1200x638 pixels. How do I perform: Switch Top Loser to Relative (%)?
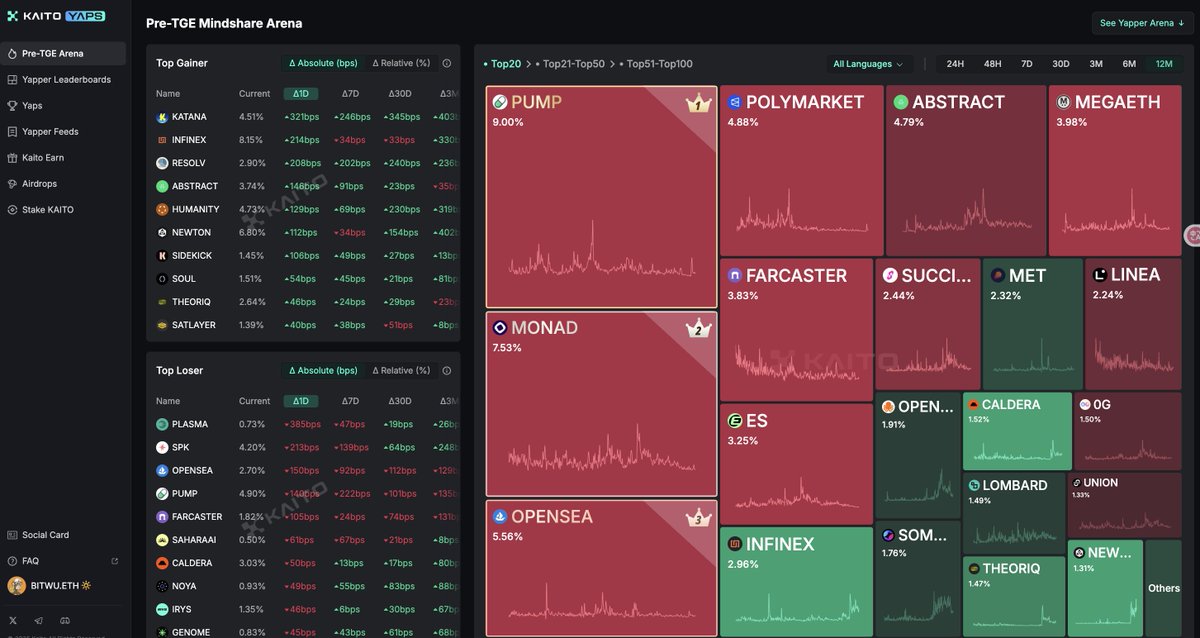(401, 370)
